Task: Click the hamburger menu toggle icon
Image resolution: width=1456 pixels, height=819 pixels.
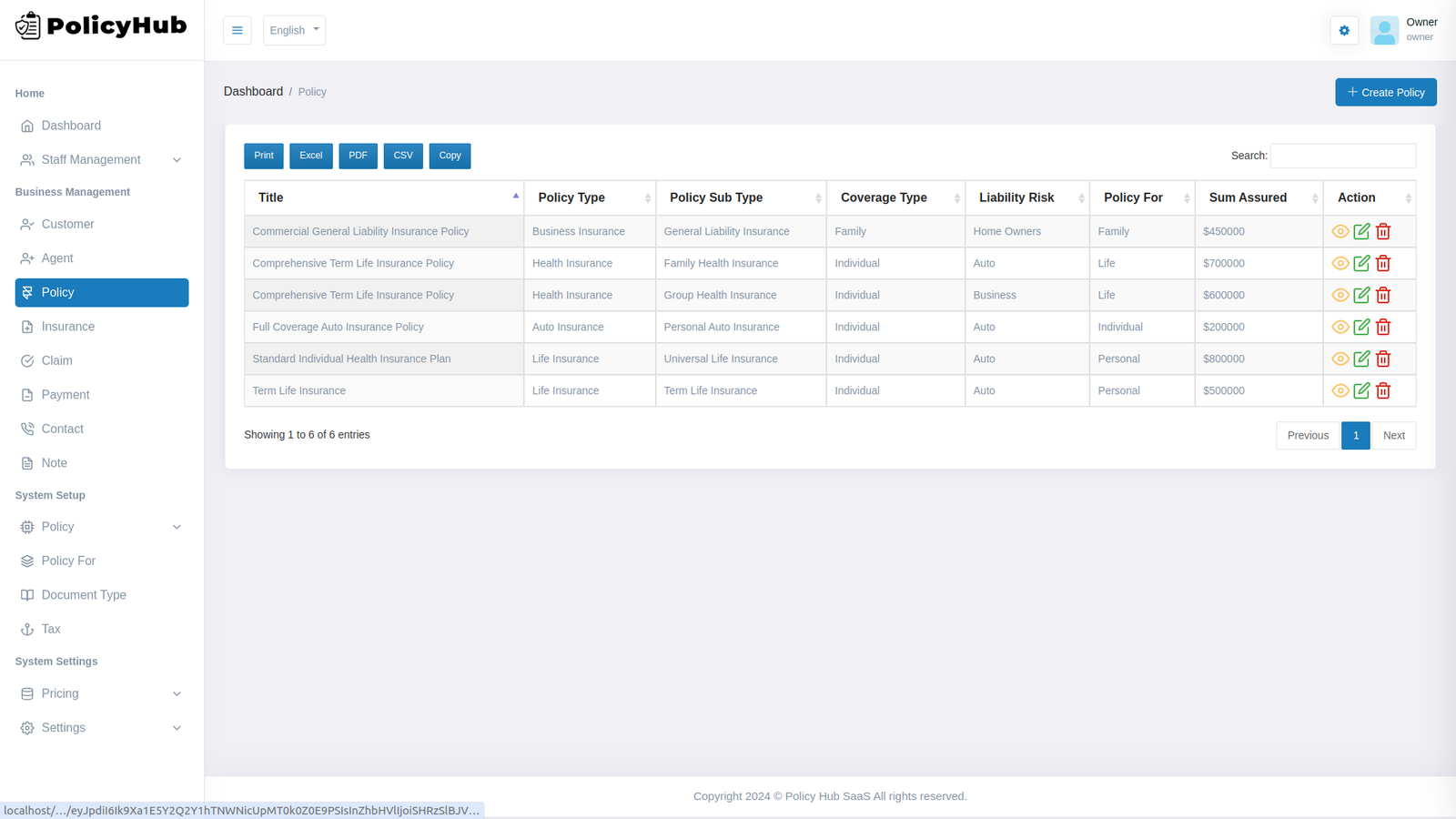Action: [237, 30]
